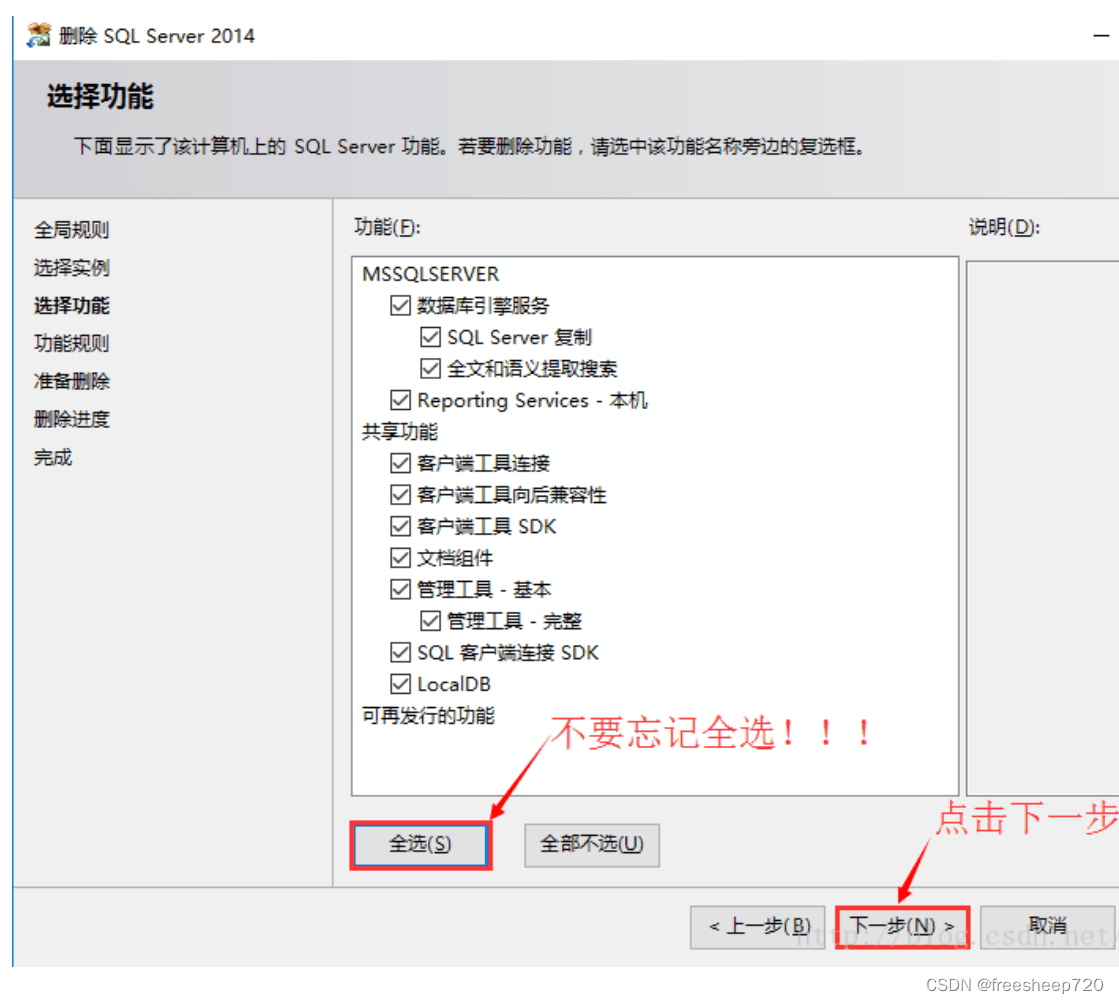Open the 删除进度 step in sidebar
This screenshot has height=1003, width=1119.
tap(71, 419)
